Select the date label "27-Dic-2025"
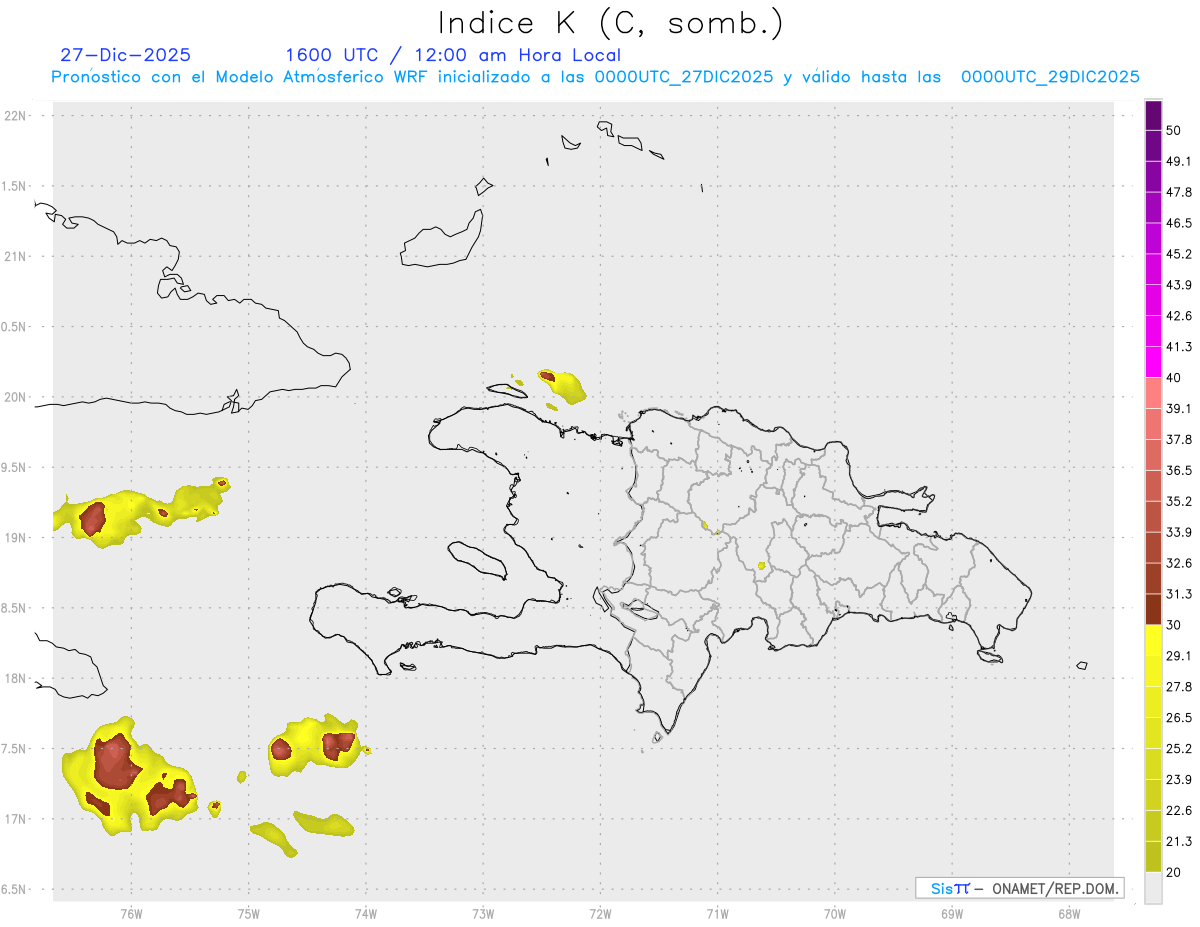 tap(125, 55)
